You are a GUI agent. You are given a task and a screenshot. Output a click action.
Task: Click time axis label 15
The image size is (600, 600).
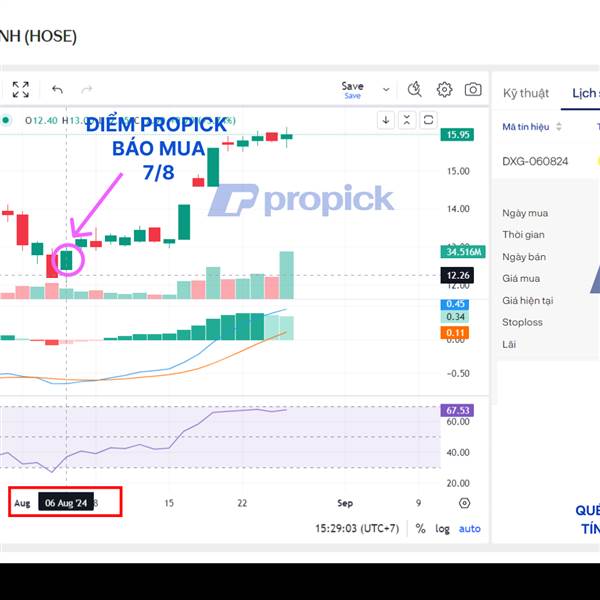[169, 503]
